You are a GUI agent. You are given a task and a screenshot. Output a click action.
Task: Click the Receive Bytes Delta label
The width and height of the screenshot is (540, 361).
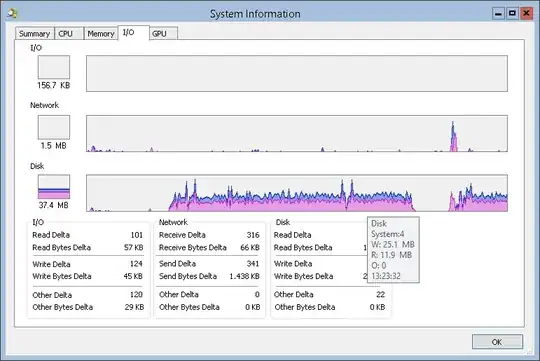(x=193, y=247)
